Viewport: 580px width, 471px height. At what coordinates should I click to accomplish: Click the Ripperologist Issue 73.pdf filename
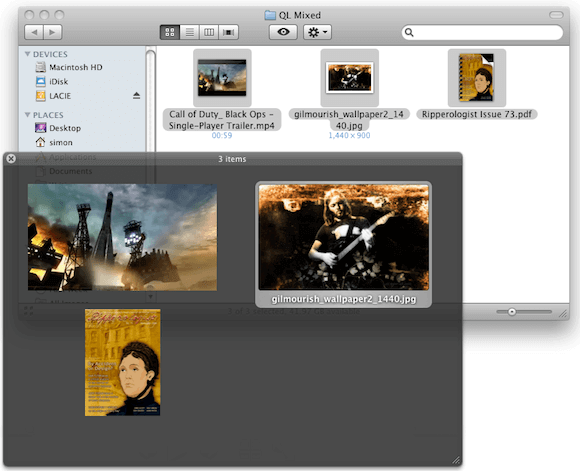477,114
